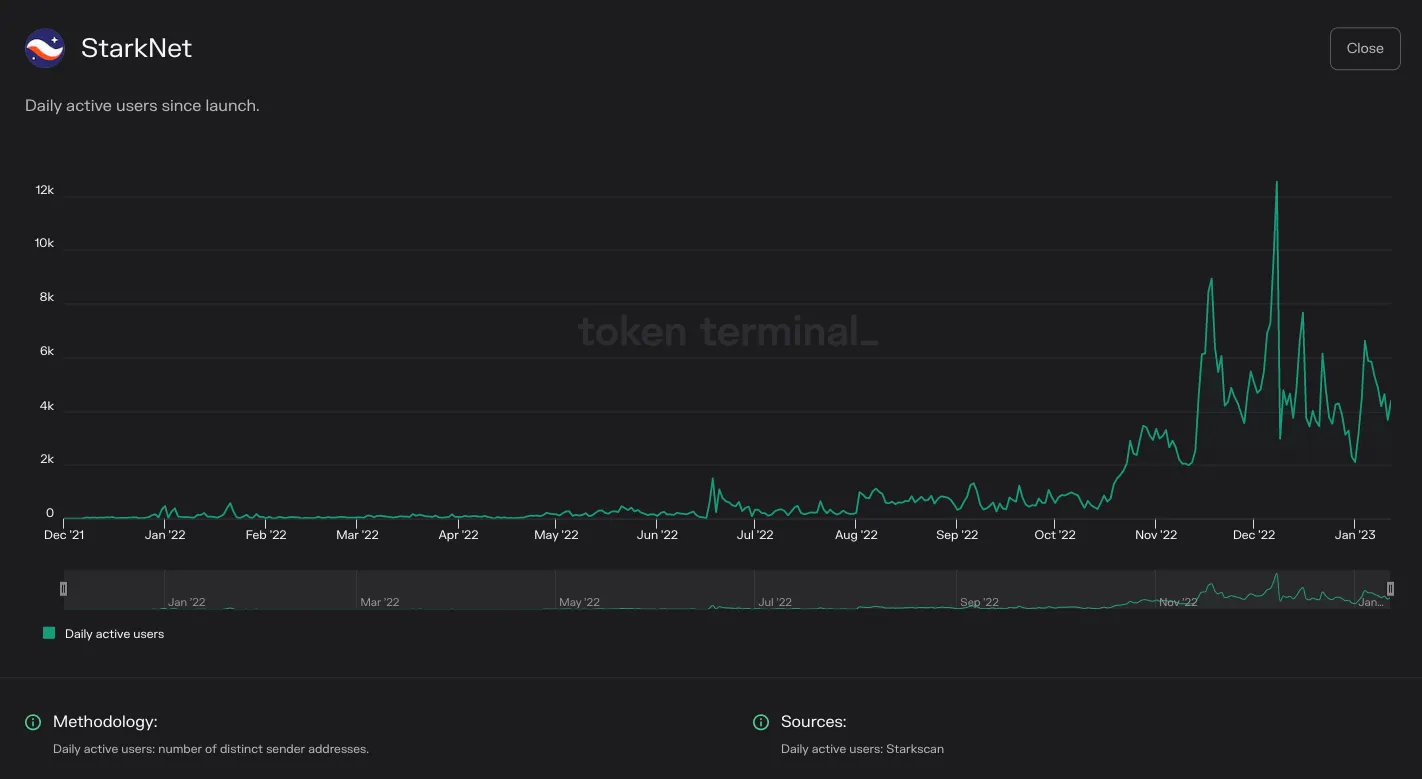Click the Feb '22 x-axis label
The image size is (1422, 779).
point(265,535)
